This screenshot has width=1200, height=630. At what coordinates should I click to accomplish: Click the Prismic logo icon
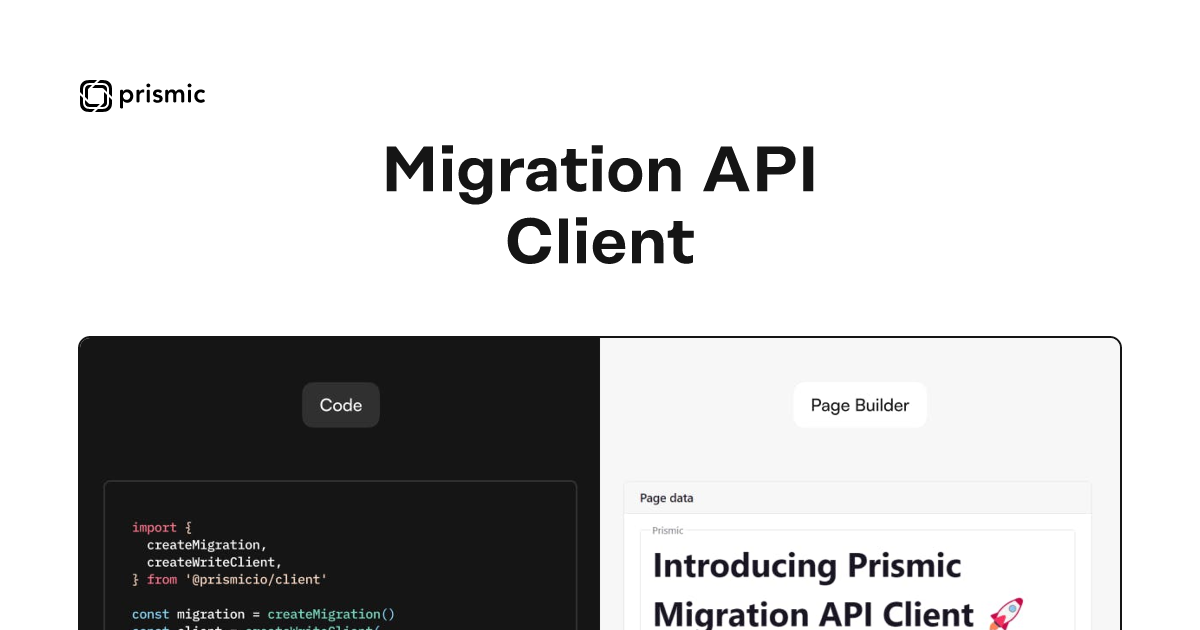(x=94, y=96)
